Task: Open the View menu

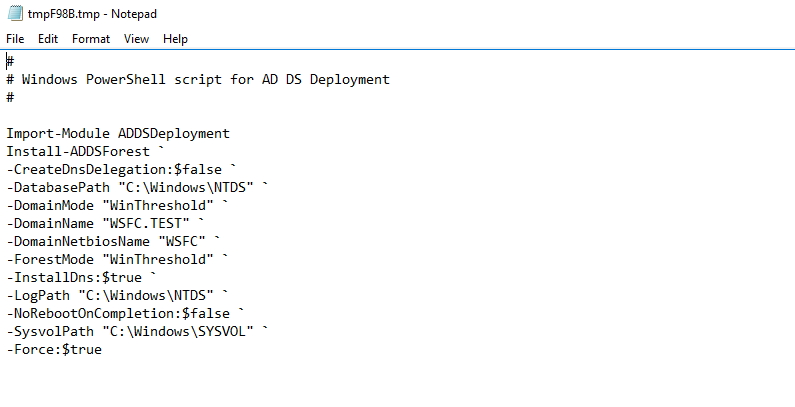Action: [136, 39]
